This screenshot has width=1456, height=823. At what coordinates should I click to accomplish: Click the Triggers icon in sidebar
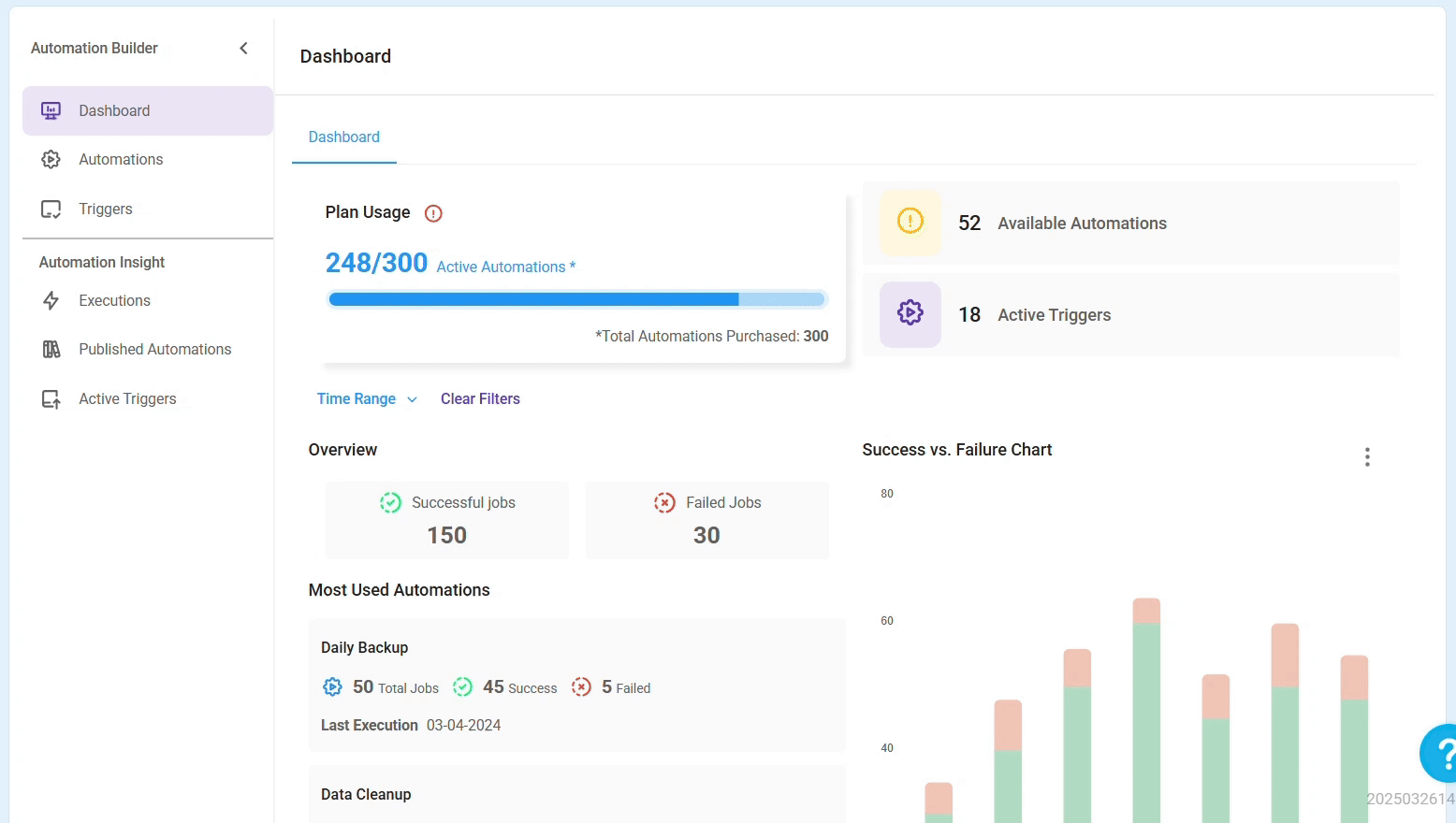pyautogui.click(x=51, y=209)
